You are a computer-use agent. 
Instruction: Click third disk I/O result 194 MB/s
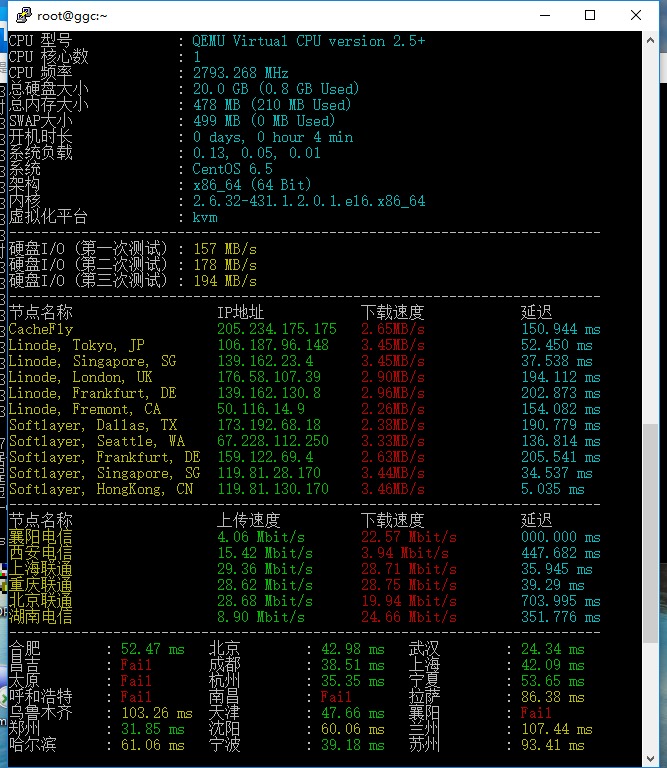point(225,281)
